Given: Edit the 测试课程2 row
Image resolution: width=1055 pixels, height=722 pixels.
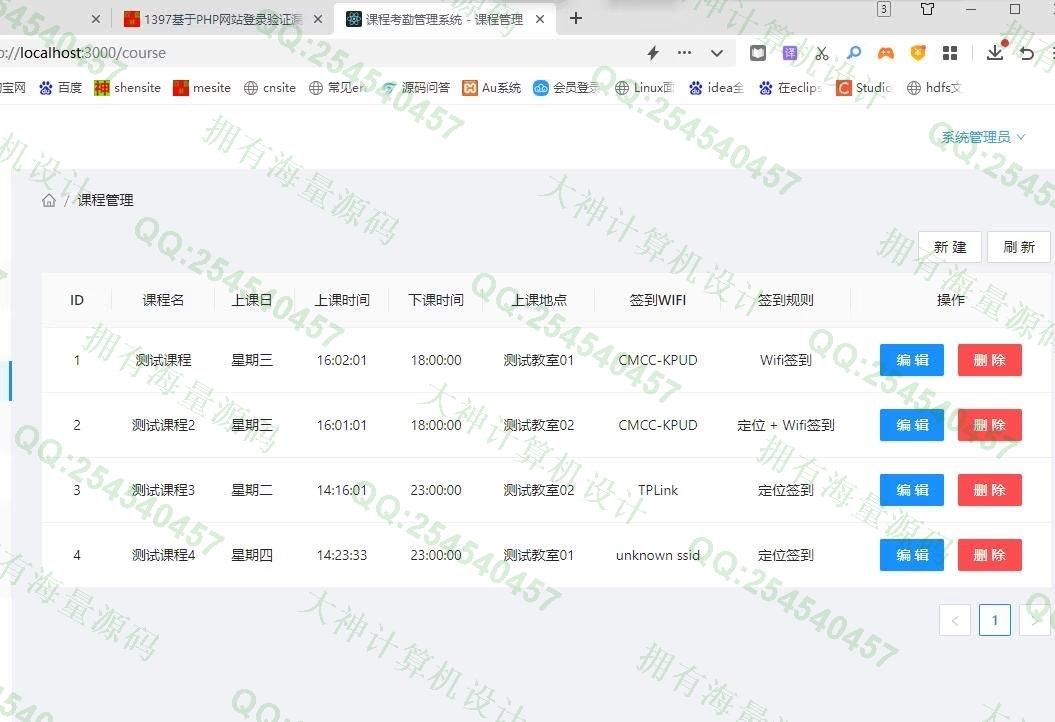Looking at the screenshot, I should point(912,425).
